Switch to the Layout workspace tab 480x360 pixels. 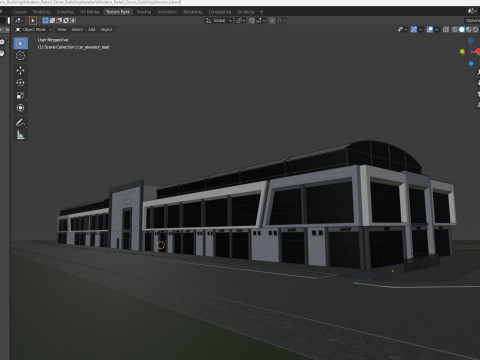[x=20, y=12]
